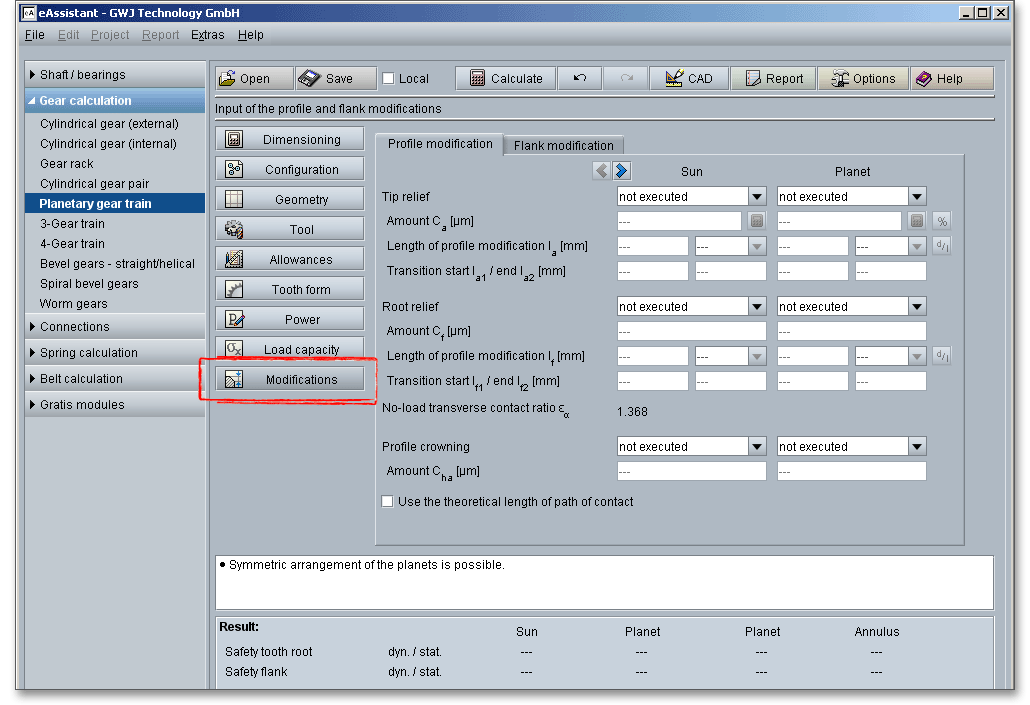Image resolution: width=1030 pixels, height=705 pixels.
Task: Click the Sun profile crowning amount field
Action: [691, 471]
